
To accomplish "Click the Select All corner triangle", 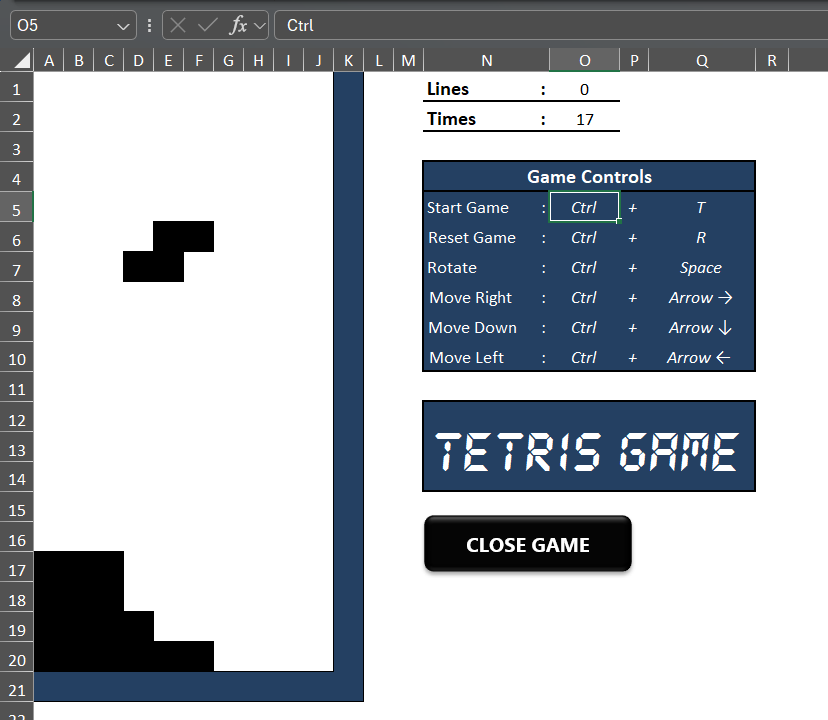I will click(21, 61).
